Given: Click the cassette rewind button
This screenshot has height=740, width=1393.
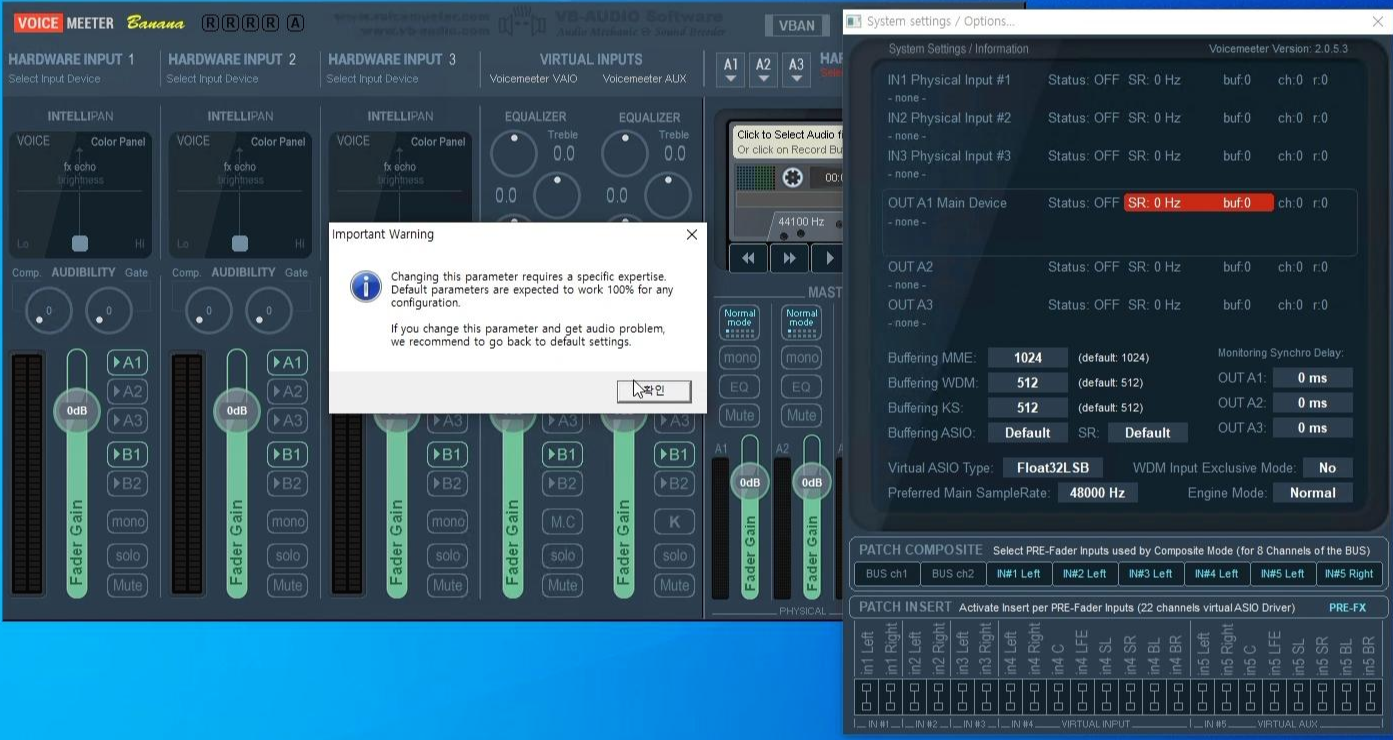Looking at the screenshot, I should pos(748,258).
